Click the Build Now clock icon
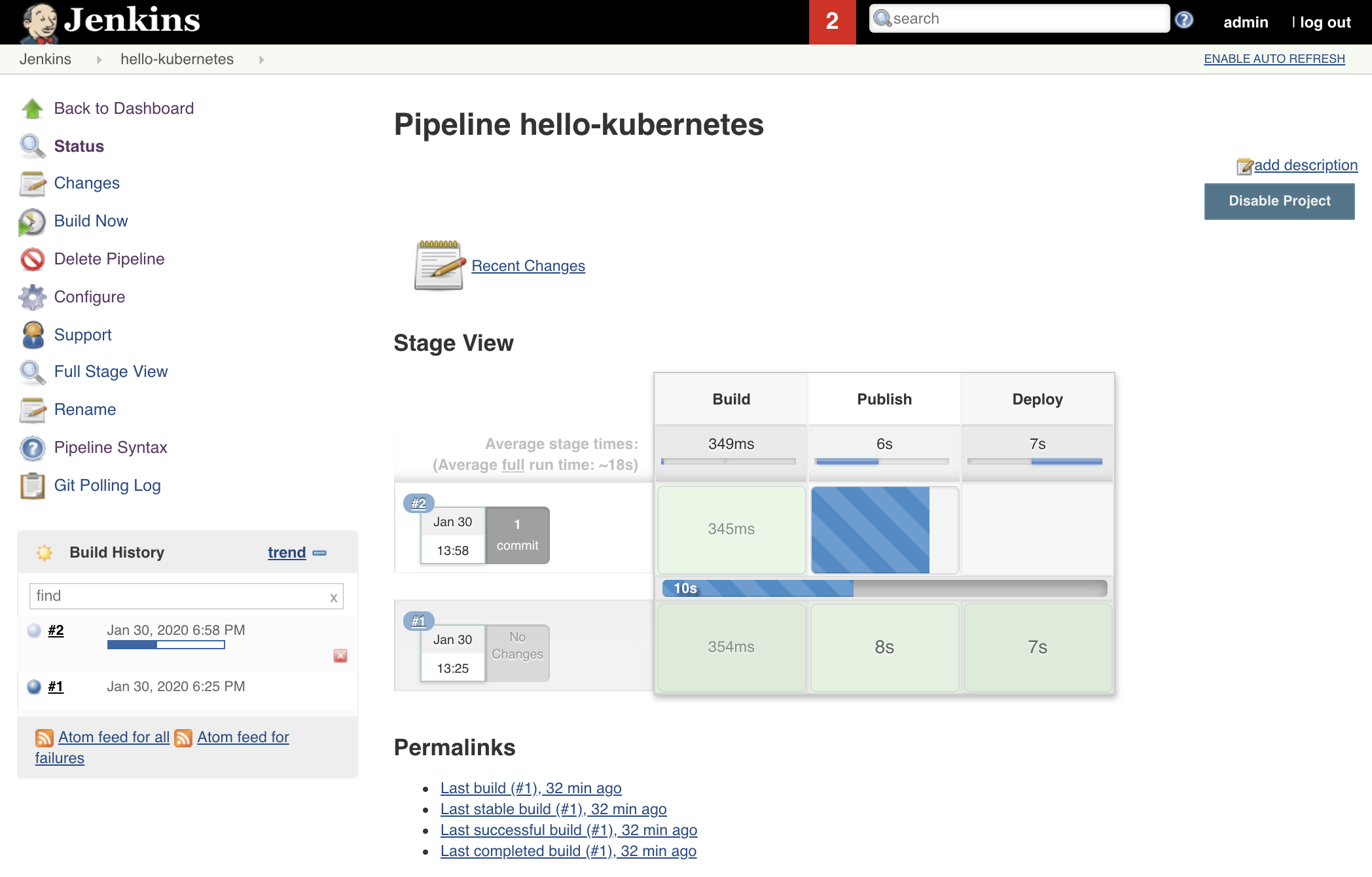 32,222
